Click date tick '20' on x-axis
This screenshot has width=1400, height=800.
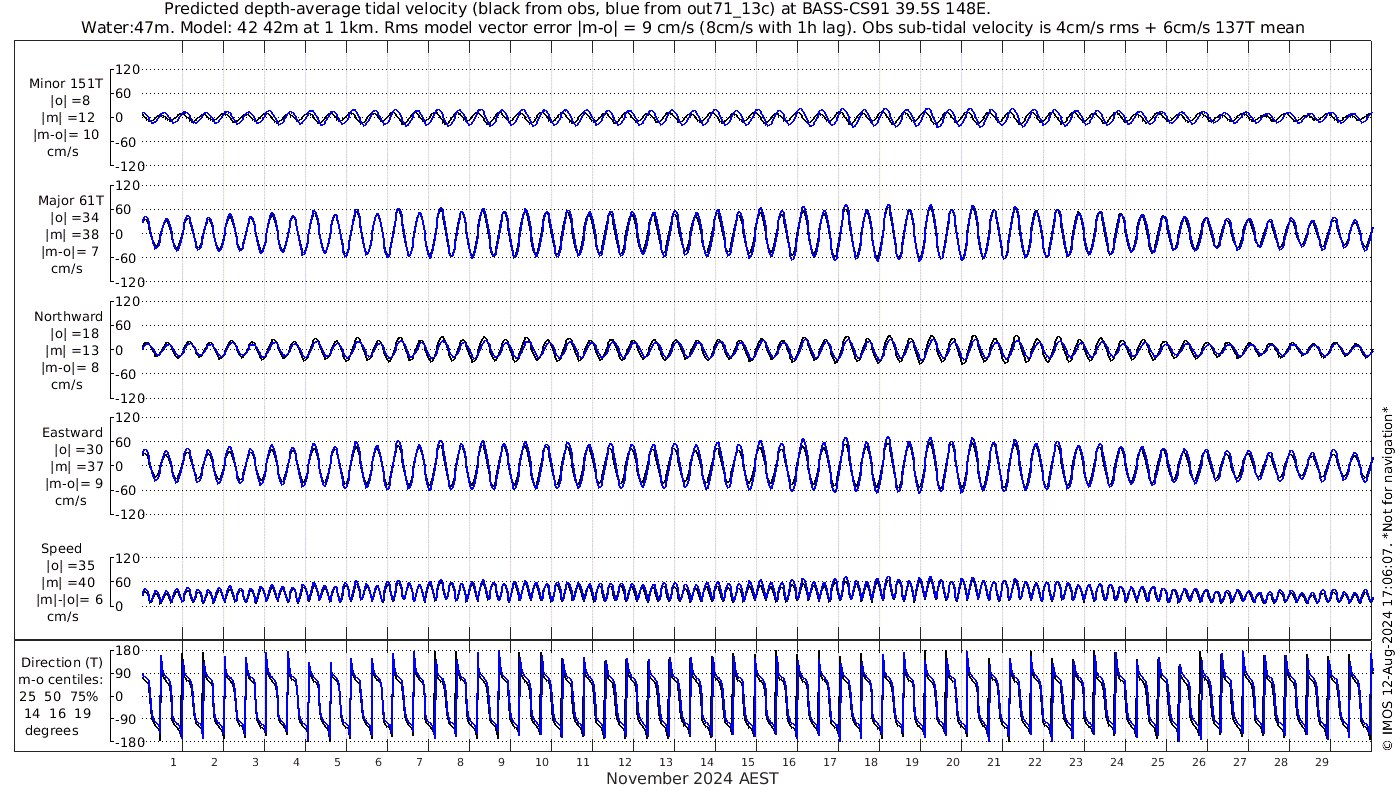(x=952, y=762)
